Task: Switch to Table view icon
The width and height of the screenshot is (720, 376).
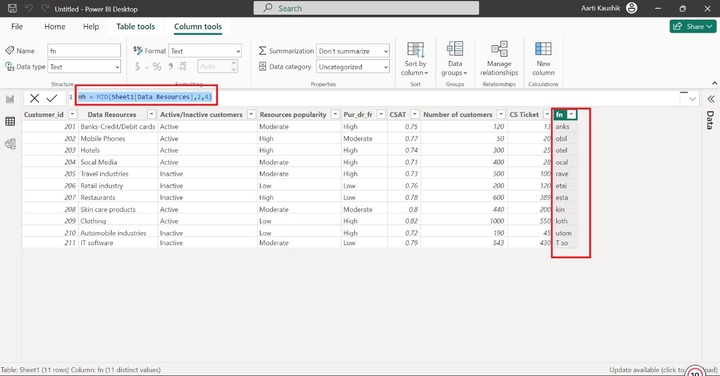Action: pyautogui.click(x=10, y=121)
